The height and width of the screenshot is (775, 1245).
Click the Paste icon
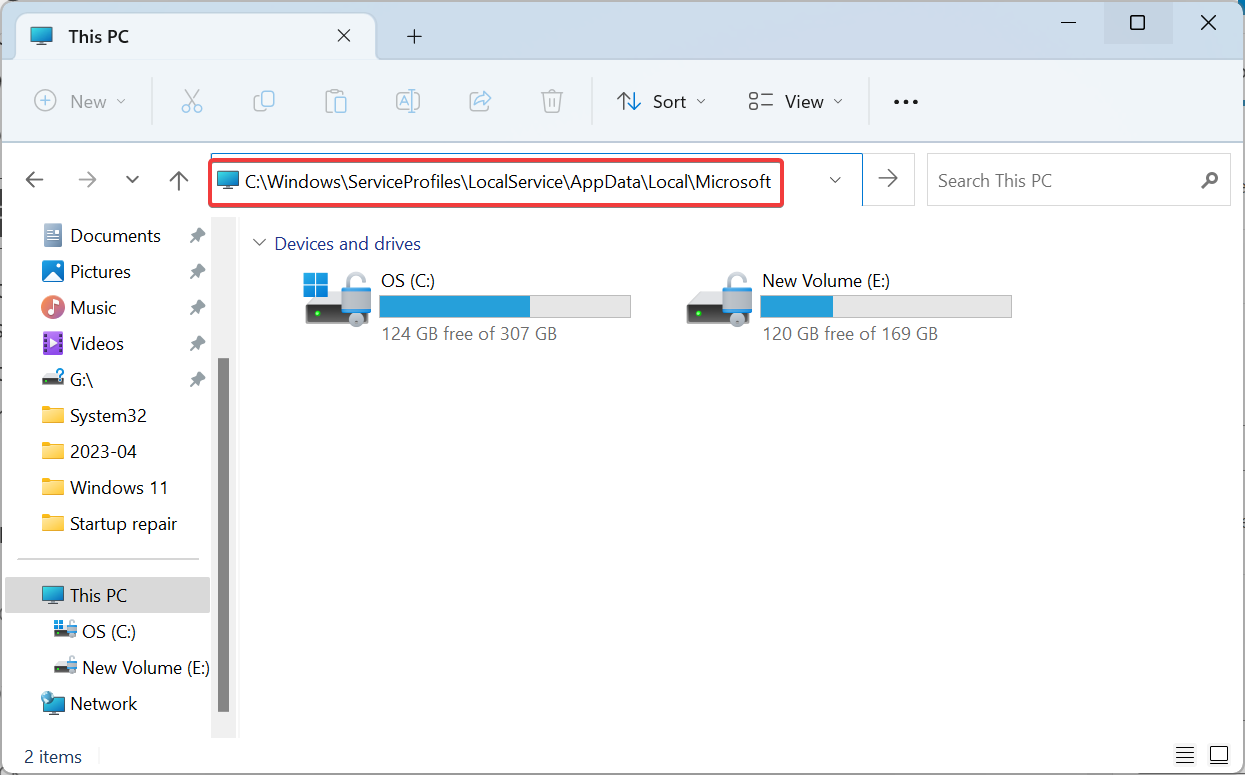coord(336,101)
